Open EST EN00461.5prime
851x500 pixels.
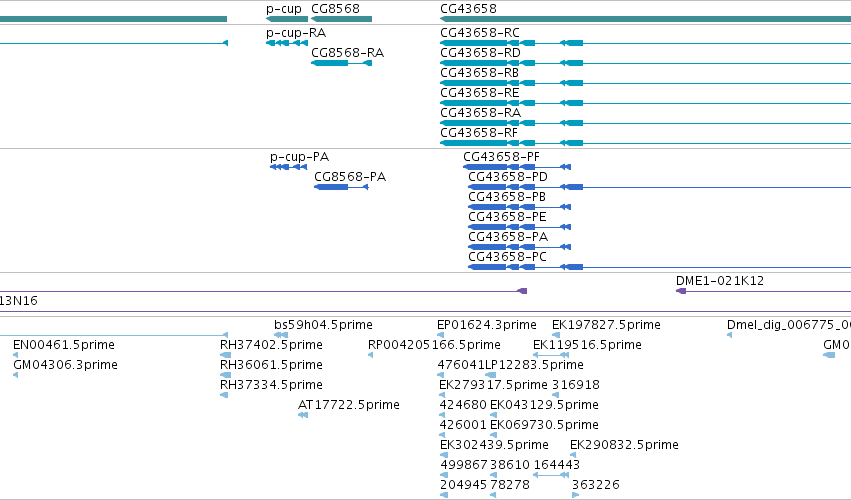click(x=63, y=345)
